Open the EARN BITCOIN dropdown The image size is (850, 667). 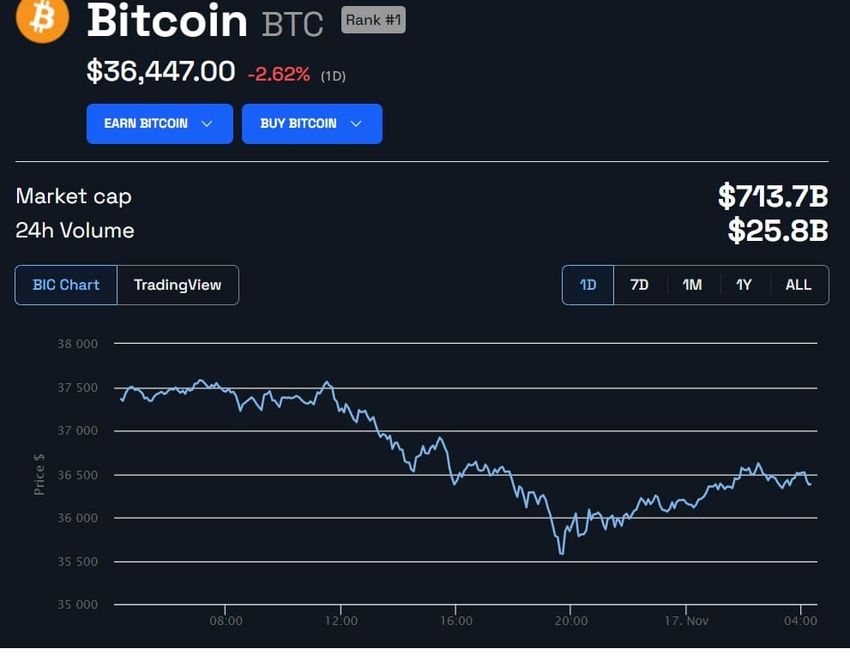click(159, 123)
